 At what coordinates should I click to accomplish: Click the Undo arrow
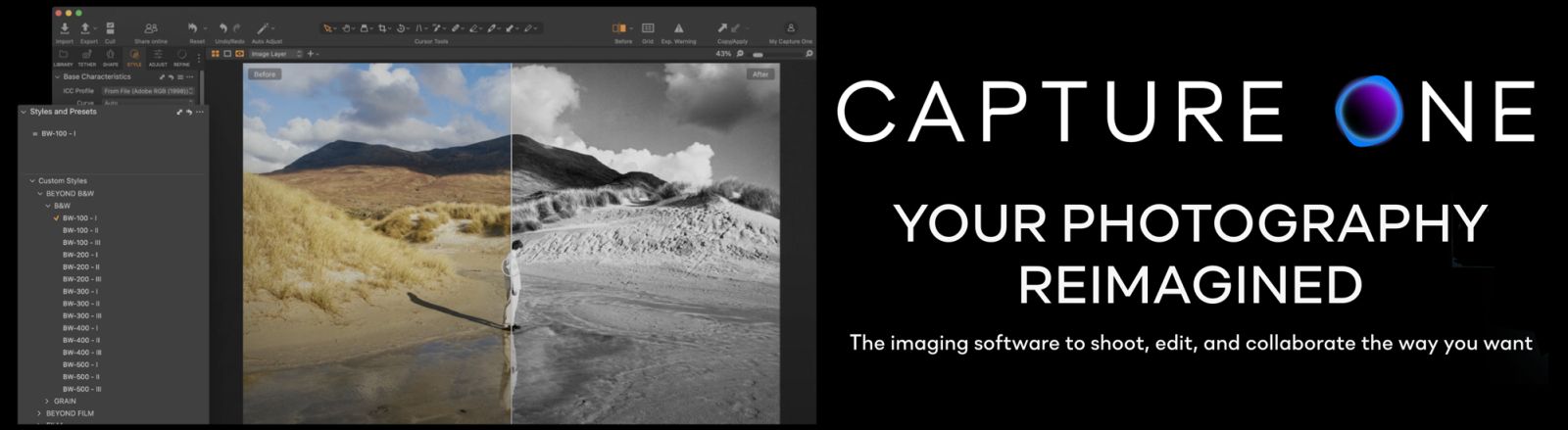point(223,28)
